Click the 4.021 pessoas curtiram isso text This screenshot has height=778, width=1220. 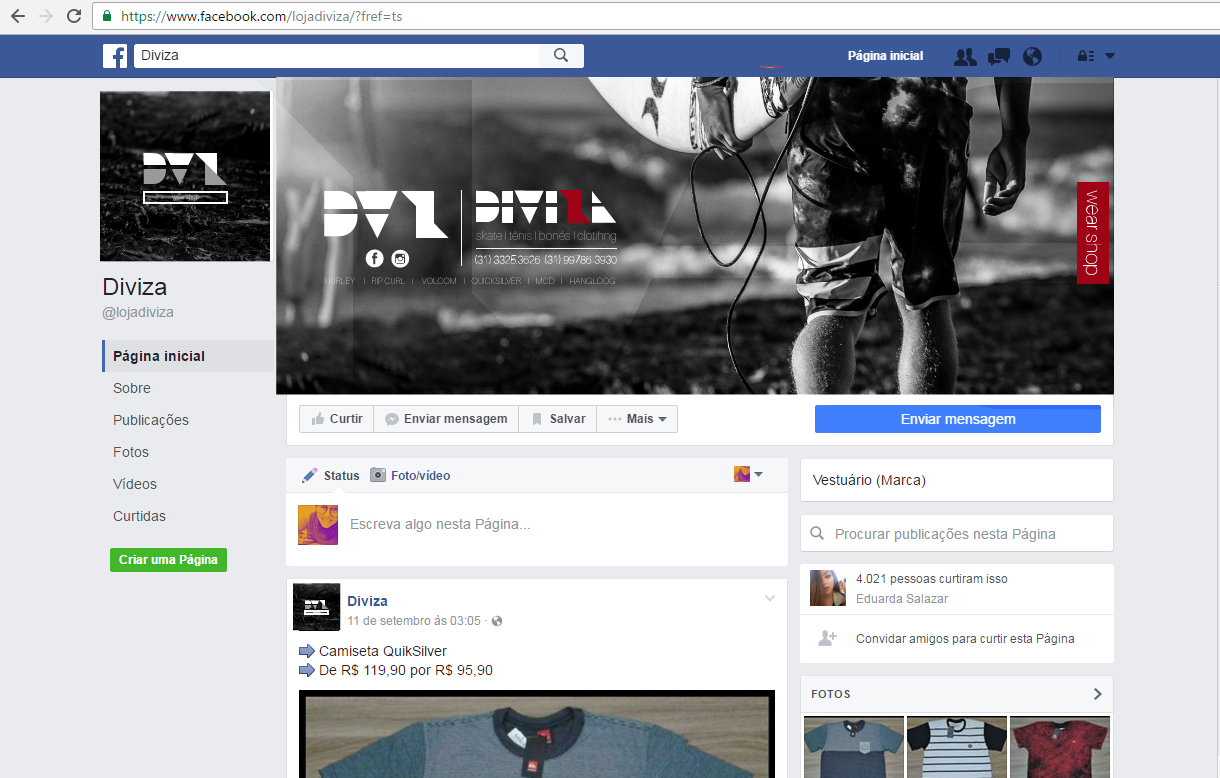coord(932,579)
